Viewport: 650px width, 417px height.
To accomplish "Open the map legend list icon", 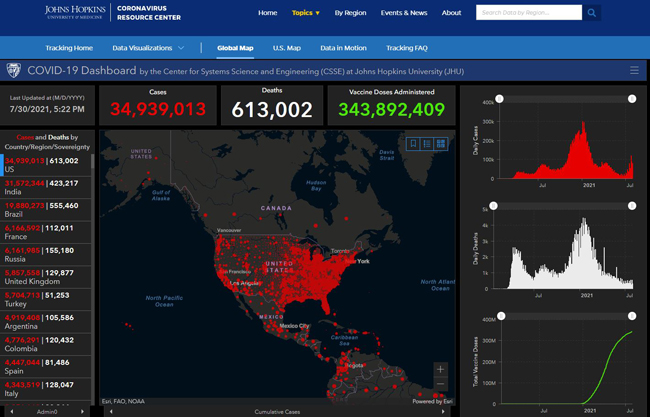I will (427, 144).
